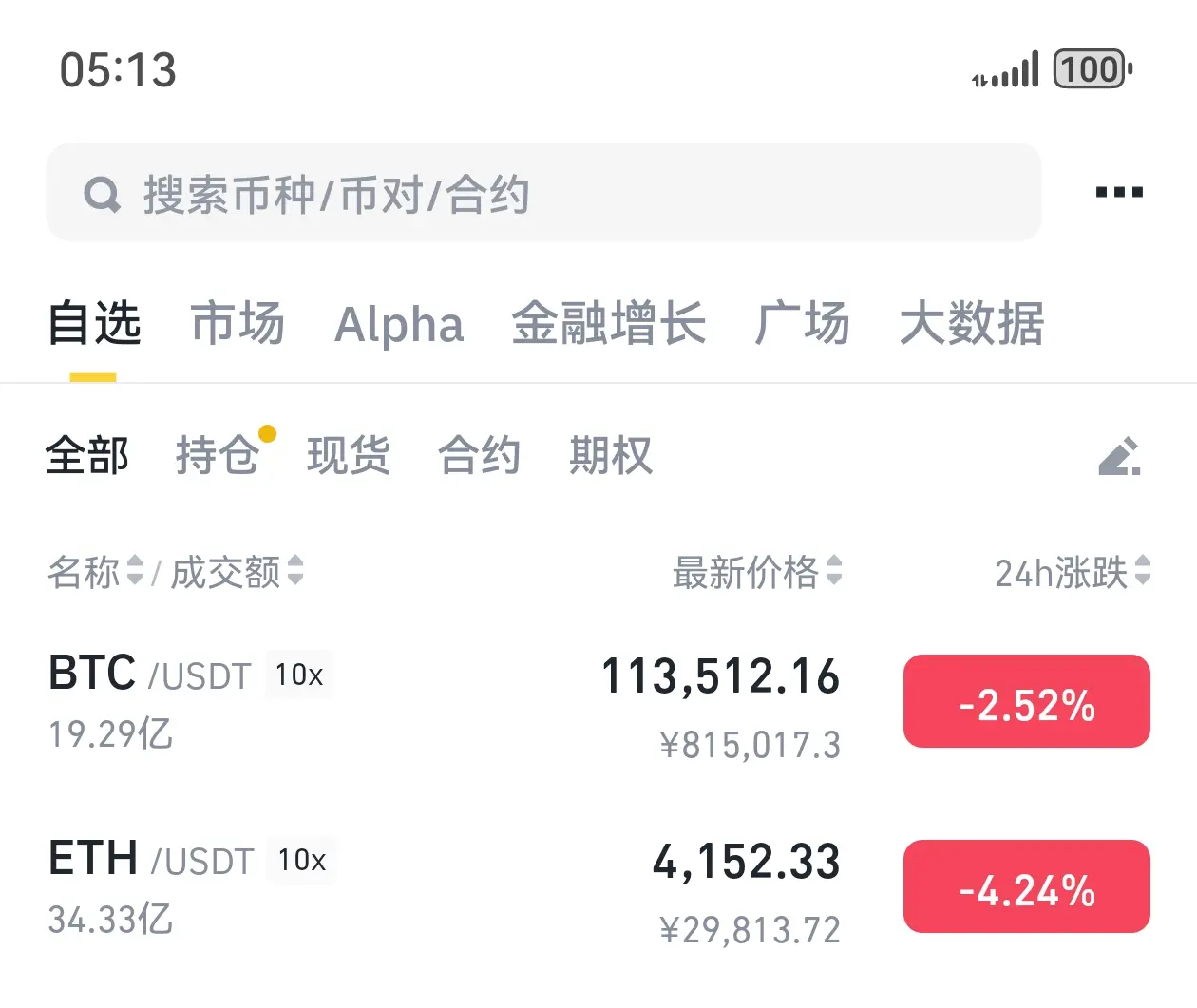Tap the search magnifier icon
The height and width of the screenshot is (1008, 1197).
click(x=103, y=195)
